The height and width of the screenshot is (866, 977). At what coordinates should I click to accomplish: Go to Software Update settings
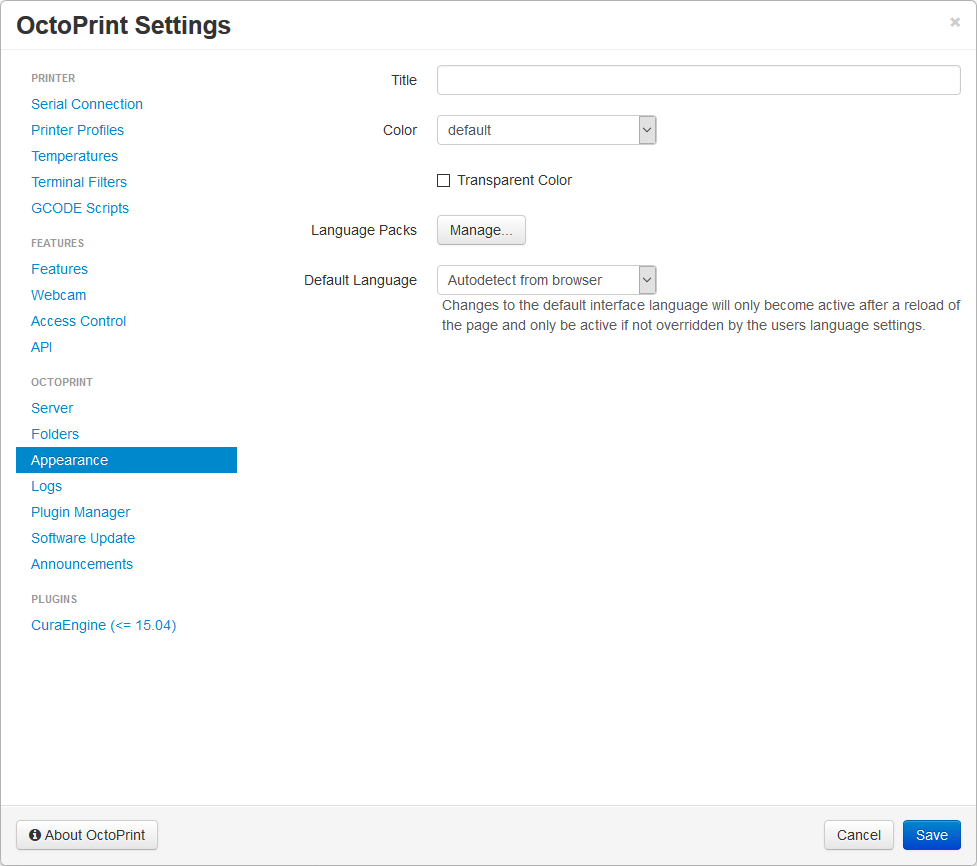83,538
